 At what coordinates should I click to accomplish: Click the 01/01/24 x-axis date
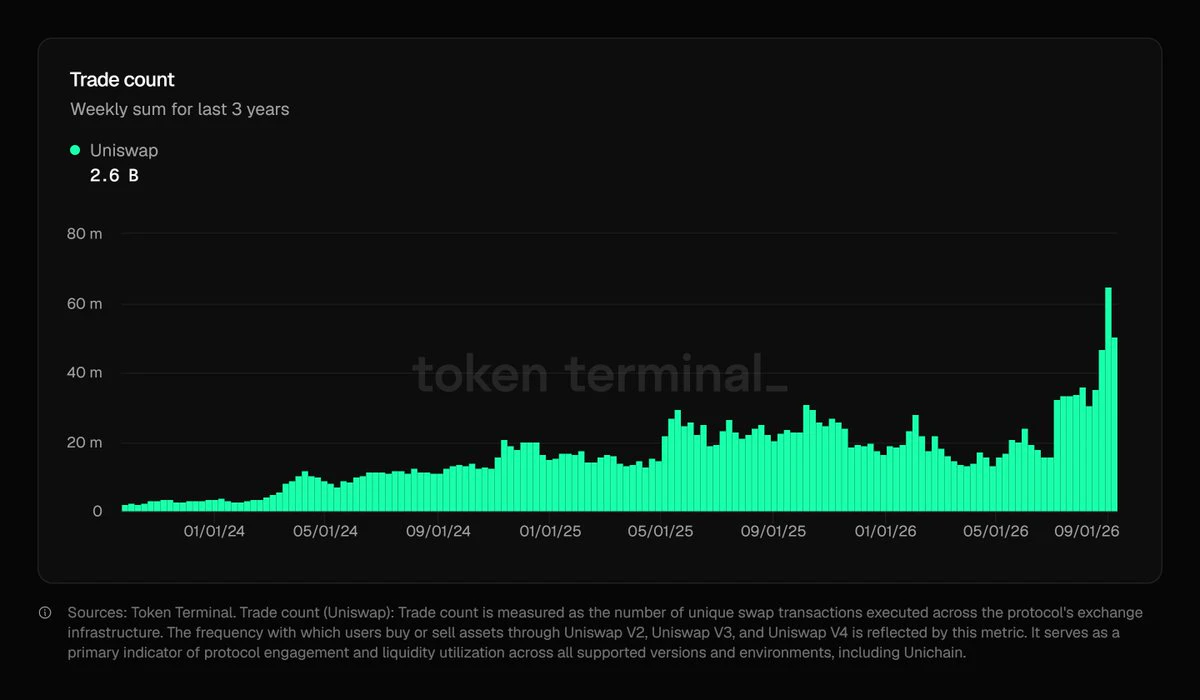click(x=213, y=532)
